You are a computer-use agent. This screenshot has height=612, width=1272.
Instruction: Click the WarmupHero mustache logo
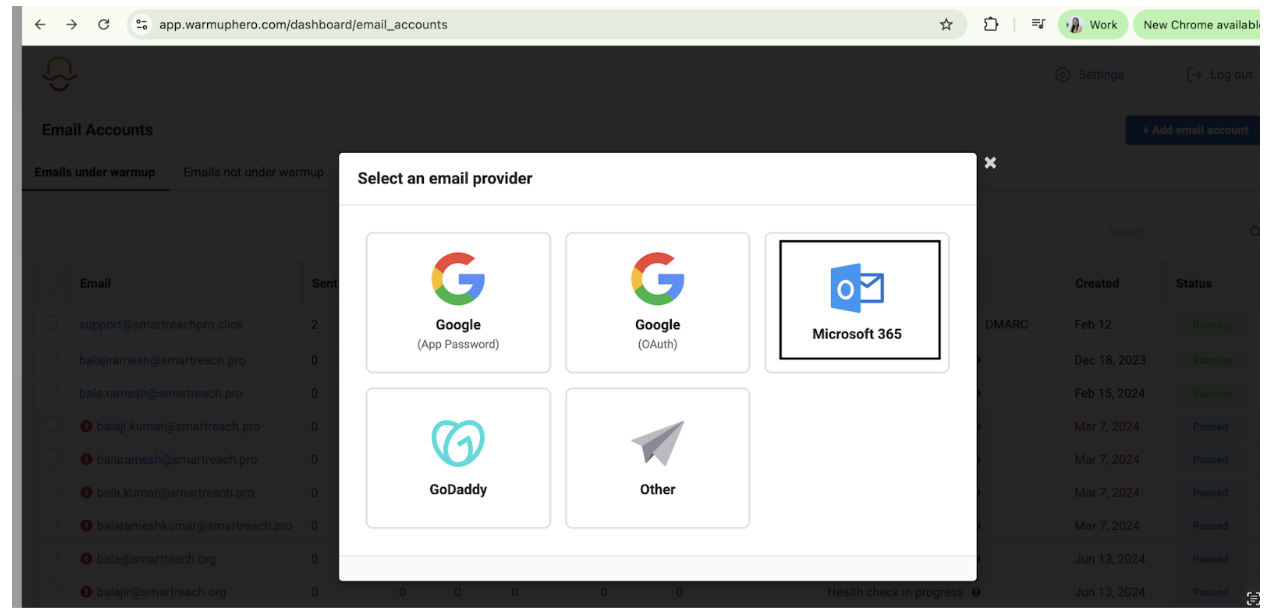click(x=59, y=75)
